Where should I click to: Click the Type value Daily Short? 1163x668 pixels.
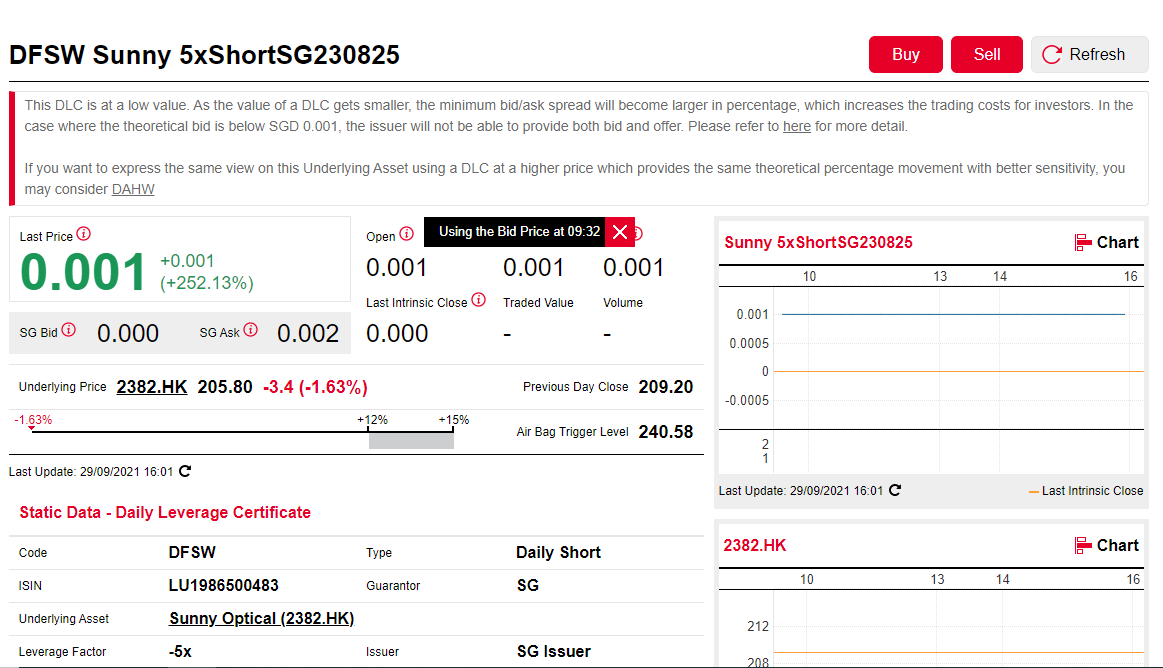point(559,552)
